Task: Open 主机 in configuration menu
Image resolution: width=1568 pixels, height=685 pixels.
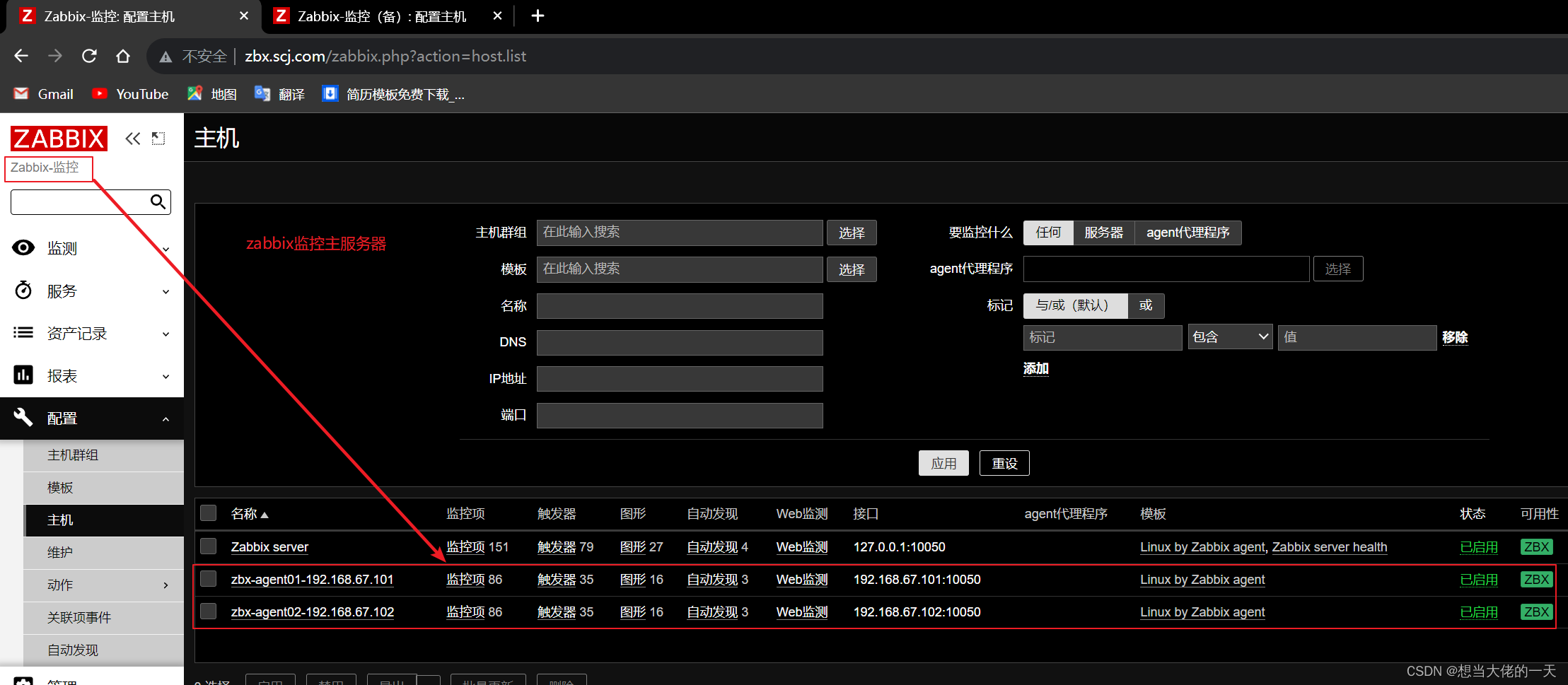Action: pos(104,520)
